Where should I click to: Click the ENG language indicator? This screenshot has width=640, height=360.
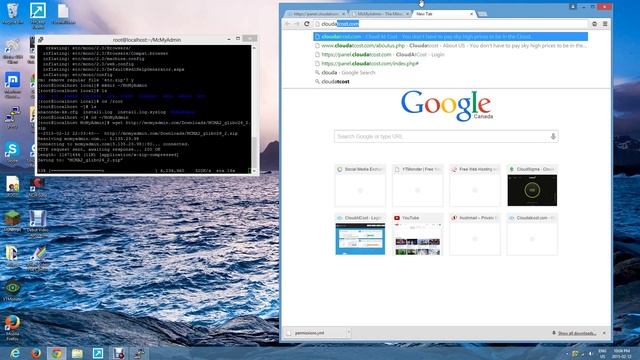click(x=602, y=353)
